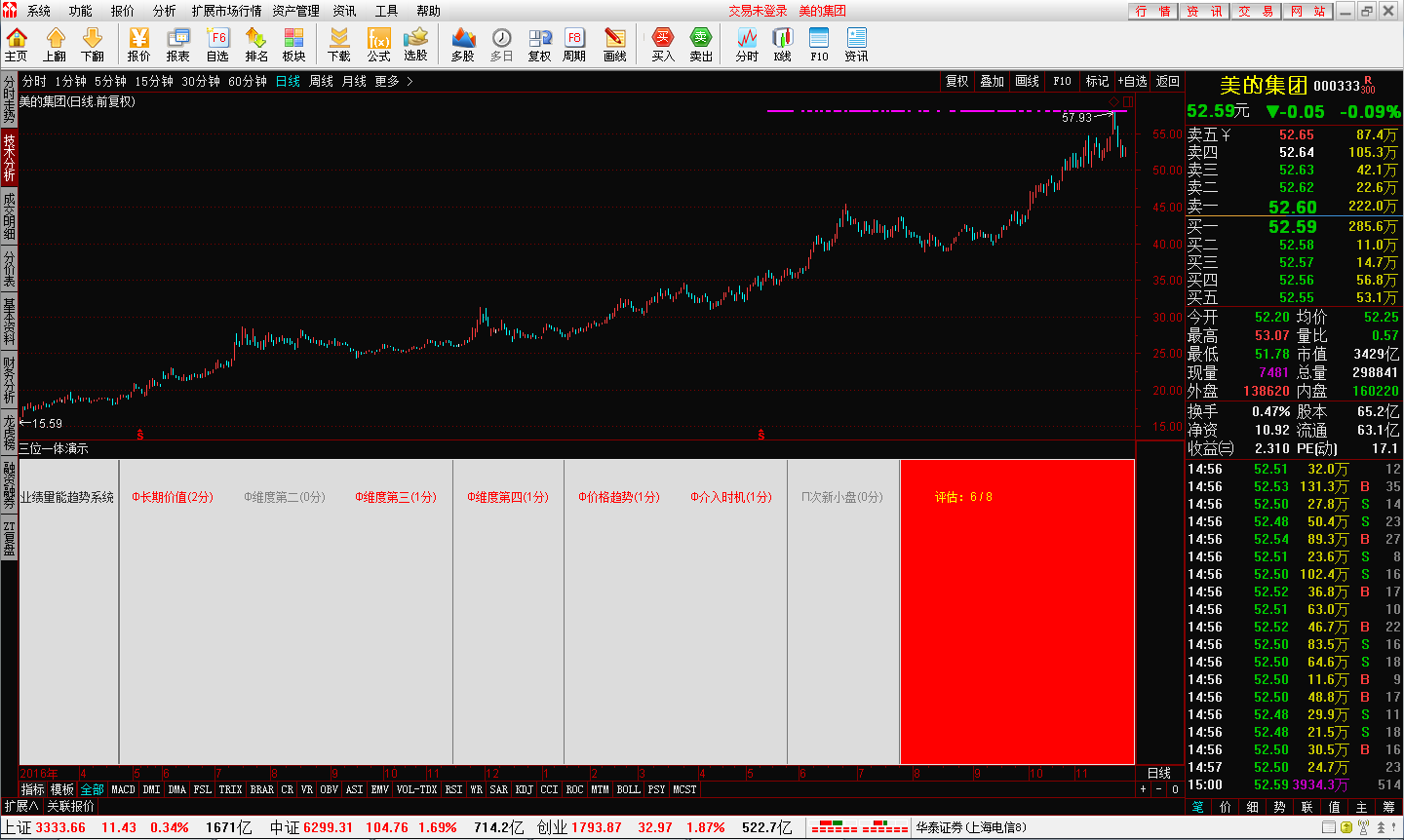
Task: Switch chart to 周线 weekly period
Action: click(321, 82)
